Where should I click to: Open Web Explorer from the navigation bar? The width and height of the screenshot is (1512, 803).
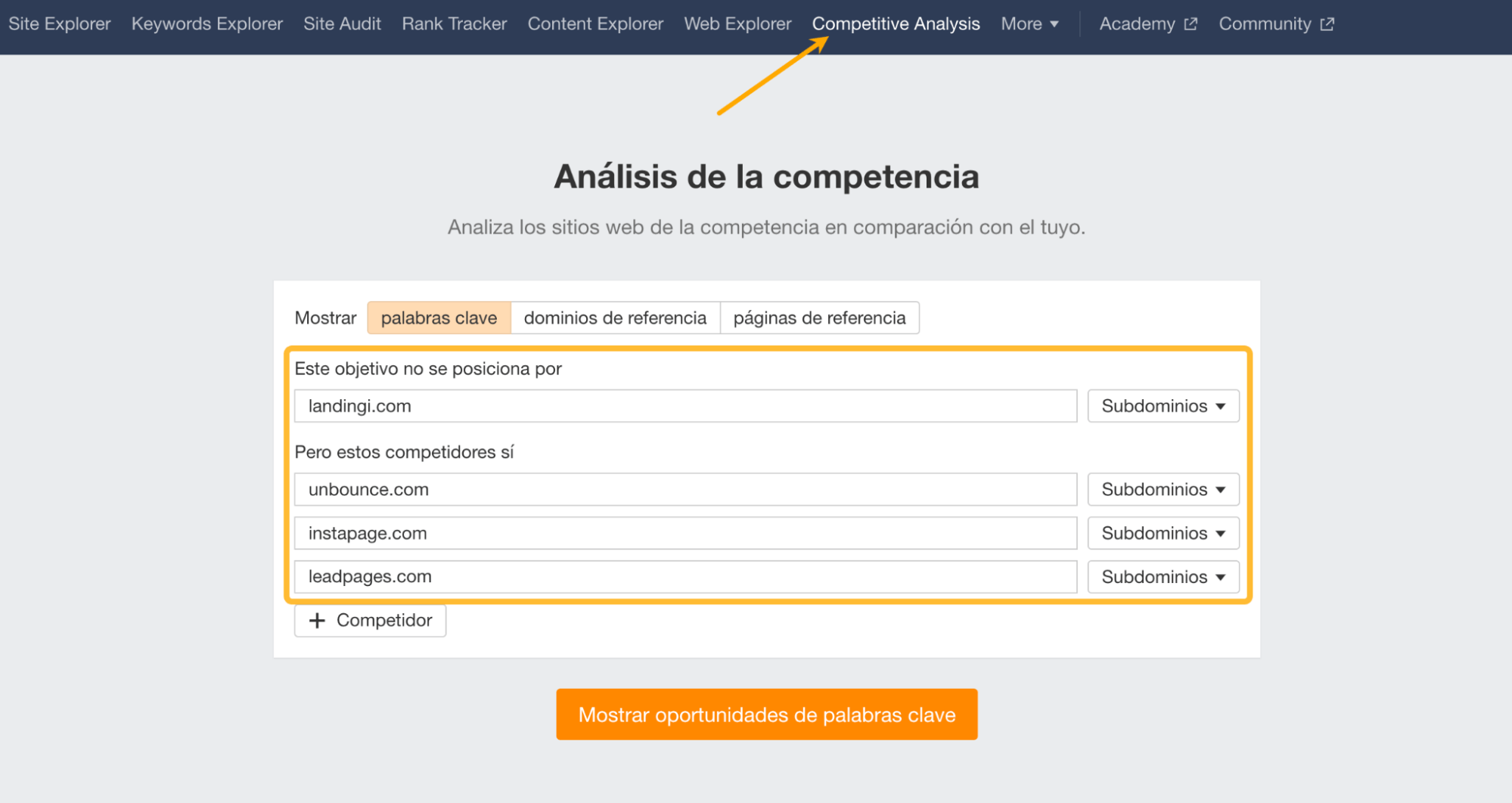point(737,23)
